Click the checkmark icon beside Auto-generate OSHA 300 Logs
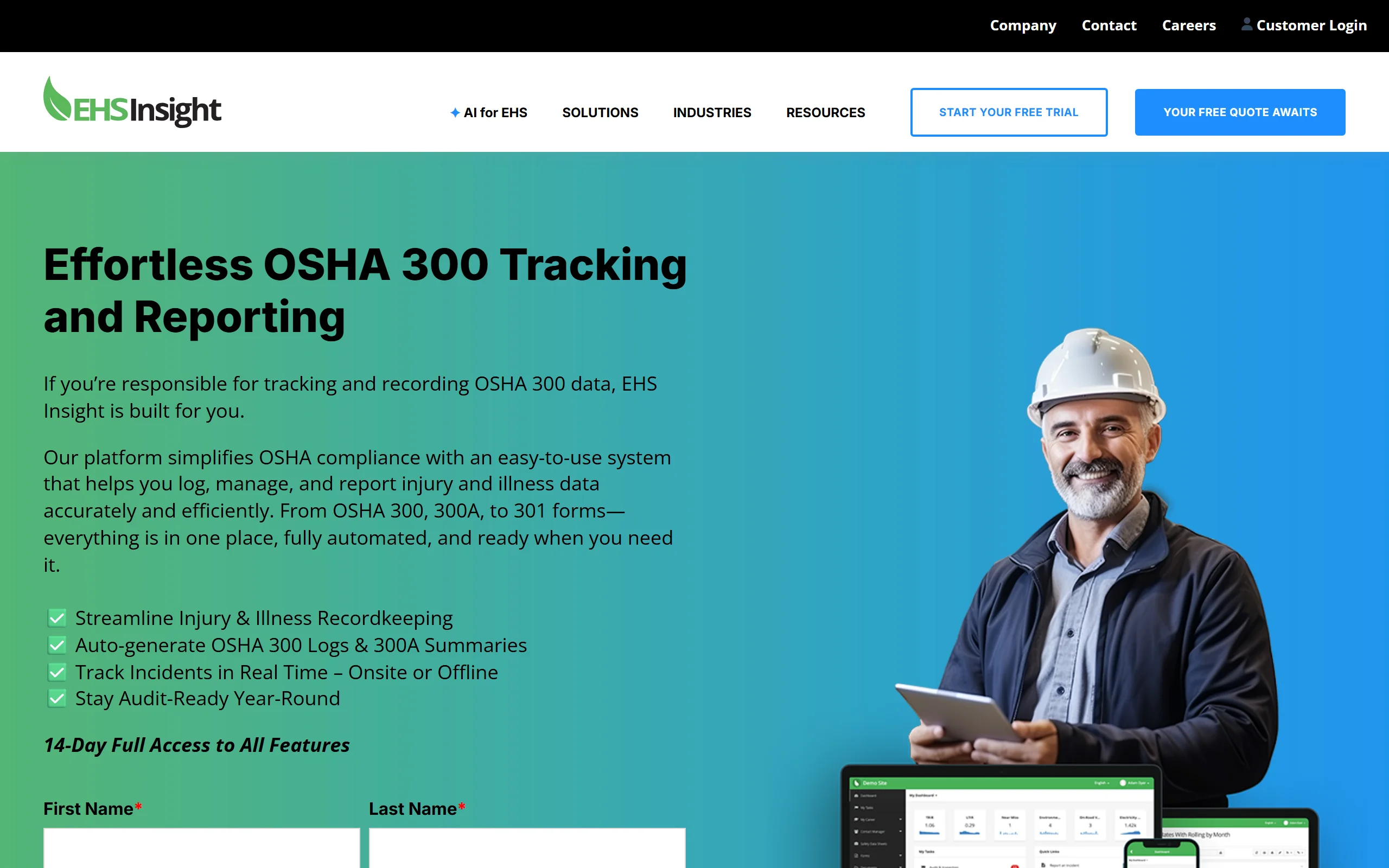Screen dimensions: 1389x868 click(57, 645)
